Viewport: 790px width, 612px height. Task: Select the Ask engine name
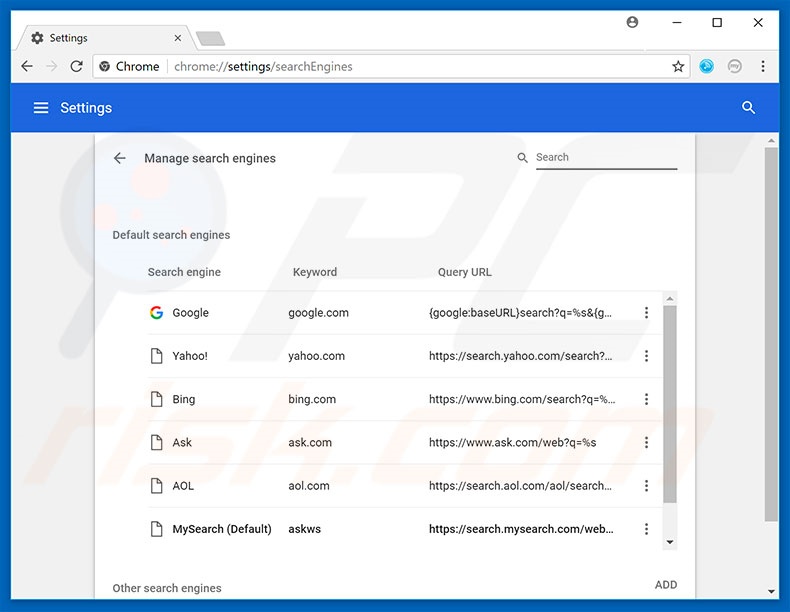(x=182, y=443)
